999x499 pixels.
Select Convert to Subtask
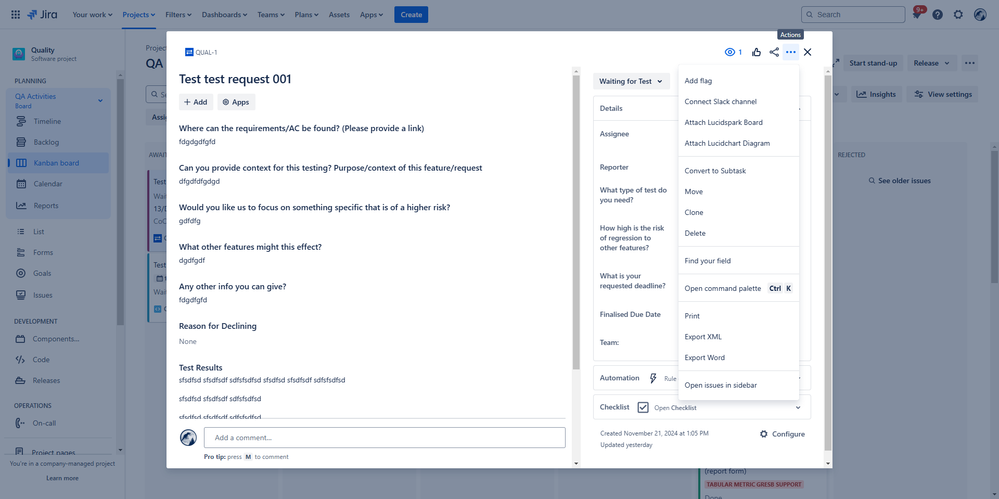[738, 171]
